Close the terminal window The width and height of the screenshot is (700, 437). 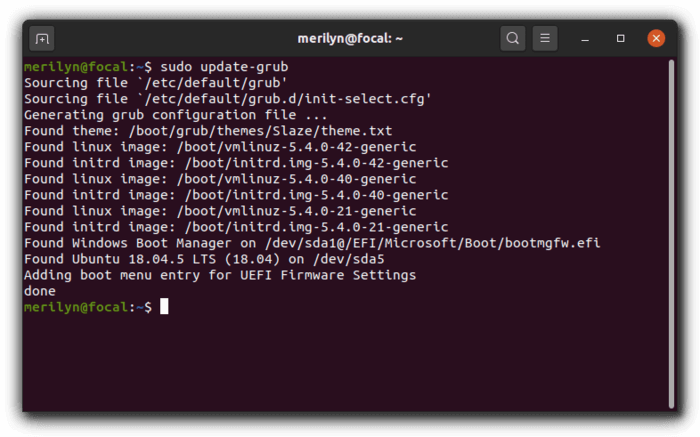pos(656,38)
